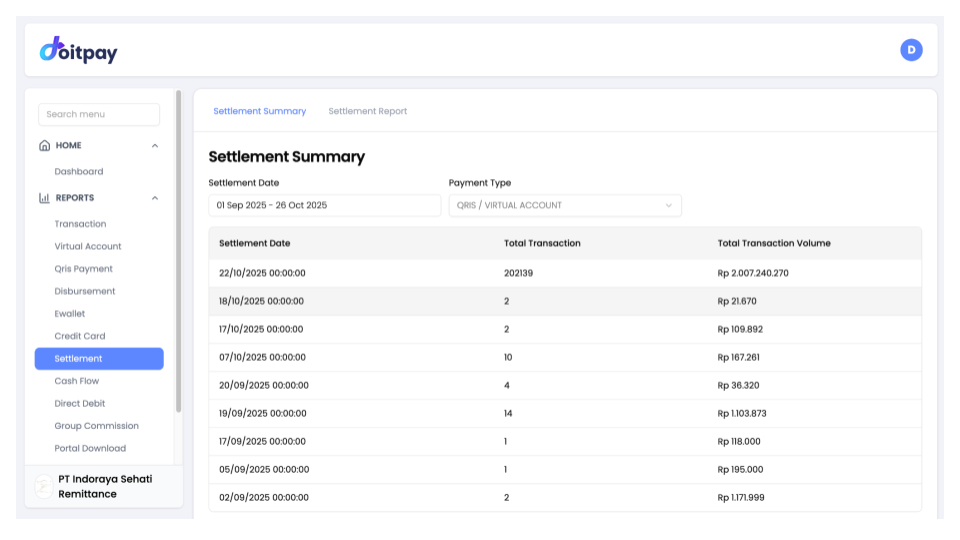
Task: Click the Reports bar chart icon
Action: (44, 198)
